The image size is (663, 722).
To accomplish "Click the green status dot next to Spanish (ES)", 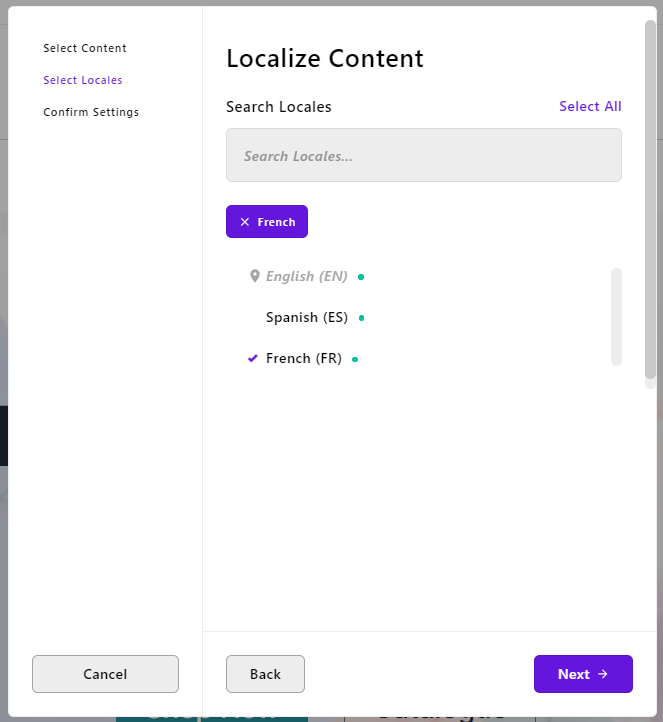I will click(x=361, y=318).
